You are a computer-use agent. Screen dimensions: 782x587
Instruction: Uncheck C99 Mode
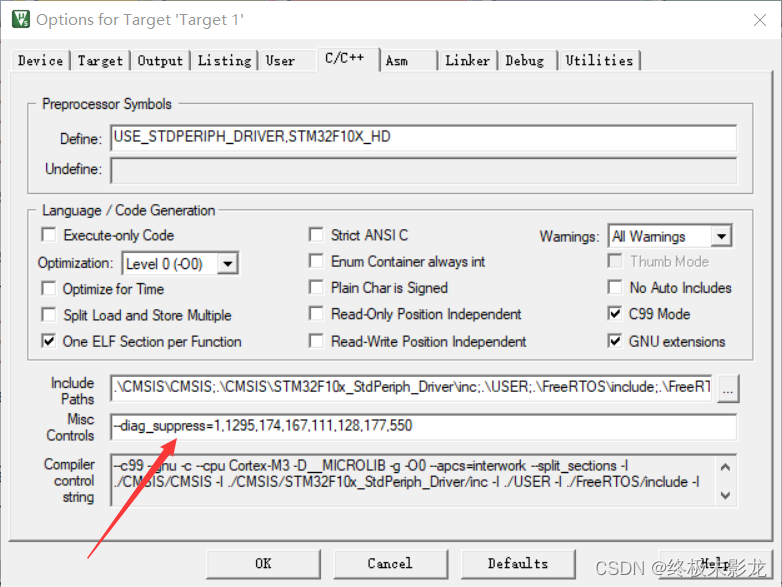[x=615, y=314]
